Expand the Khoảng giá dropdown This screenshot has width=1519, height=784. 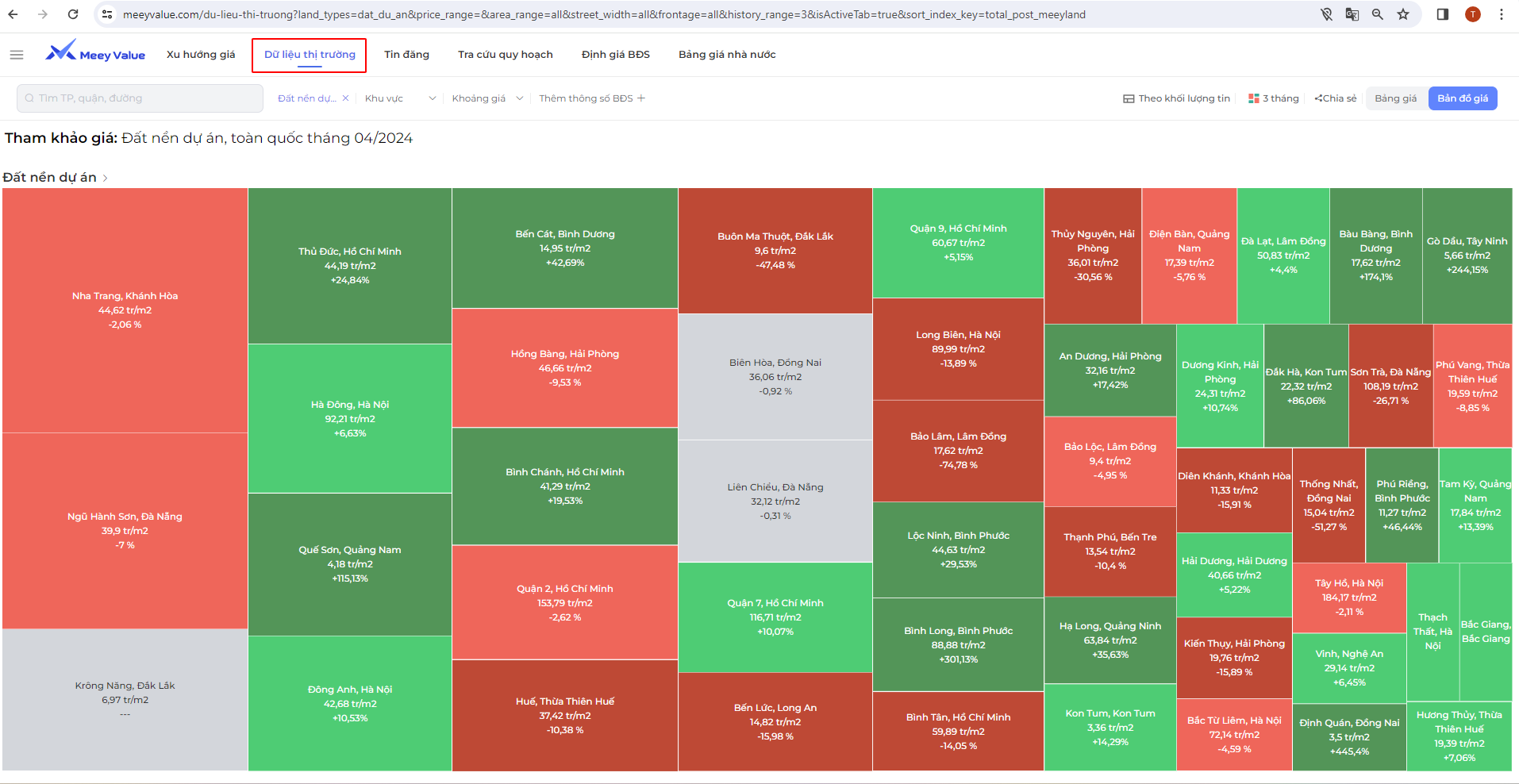[487, 98]
